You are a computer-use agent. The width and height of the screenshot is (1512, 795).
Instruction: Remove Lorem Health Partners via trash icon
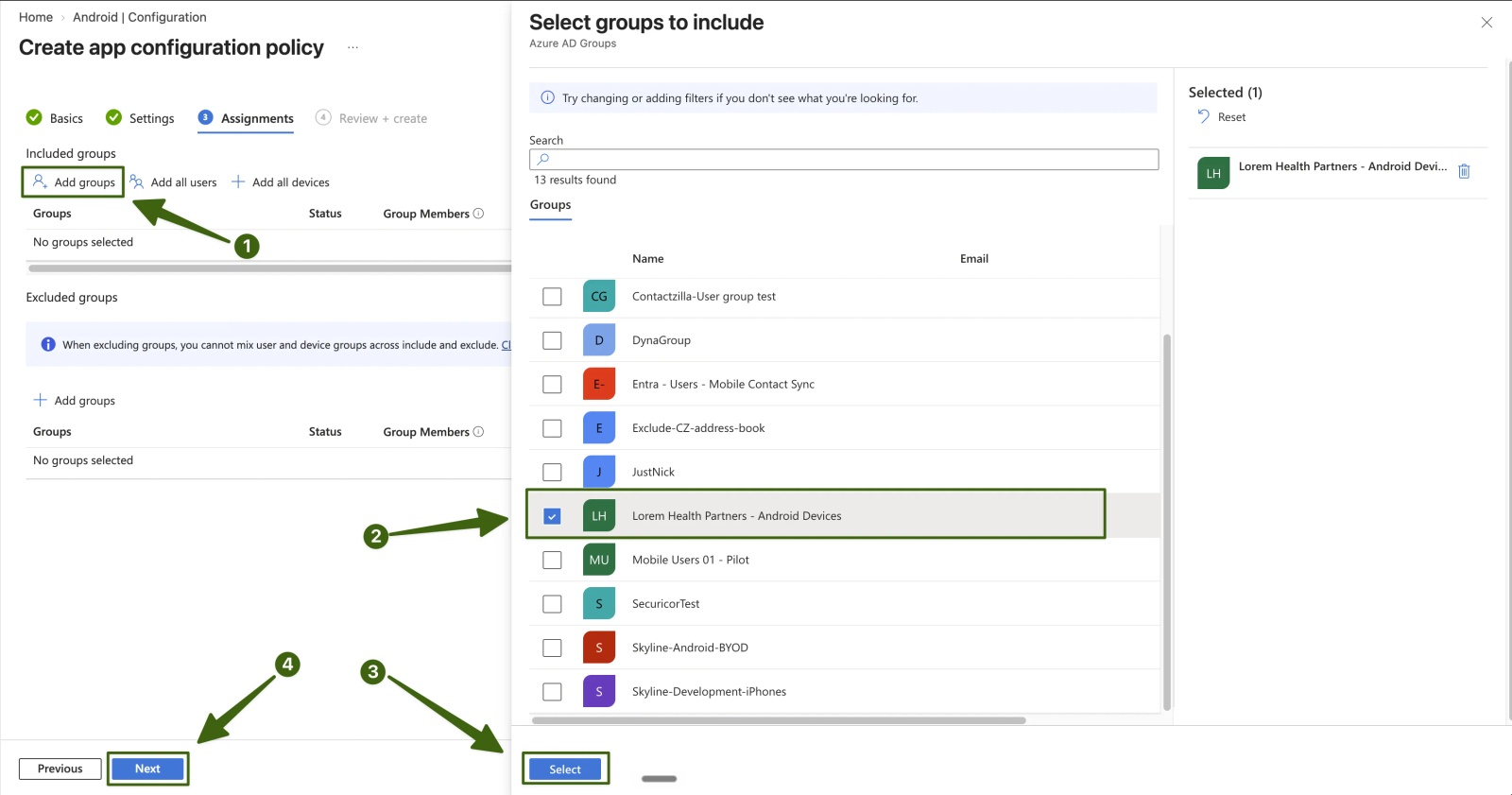click(x=1464, y=171)
